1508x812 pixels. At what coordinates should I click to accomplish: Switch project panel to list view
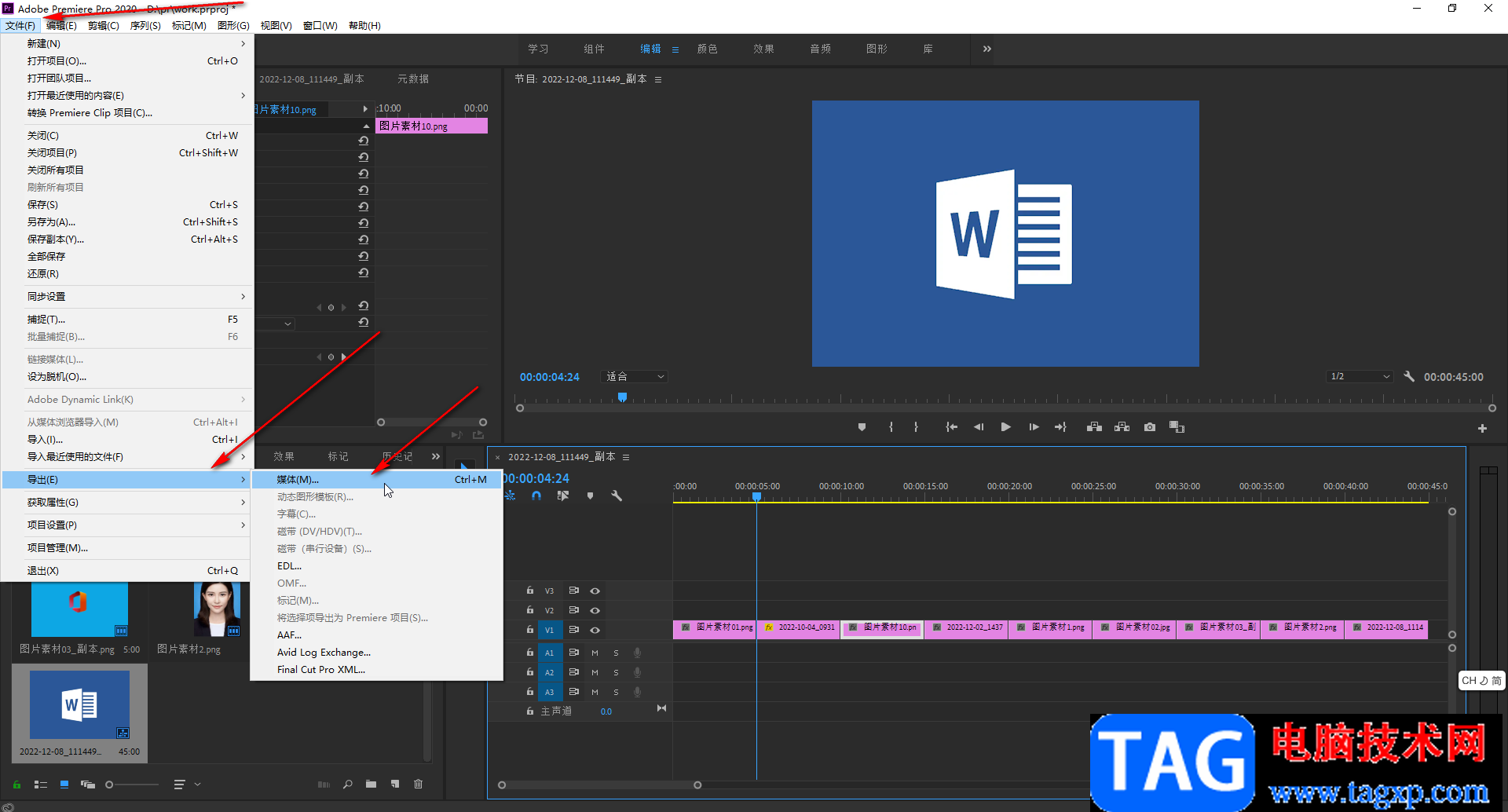[x=41, y=784]
